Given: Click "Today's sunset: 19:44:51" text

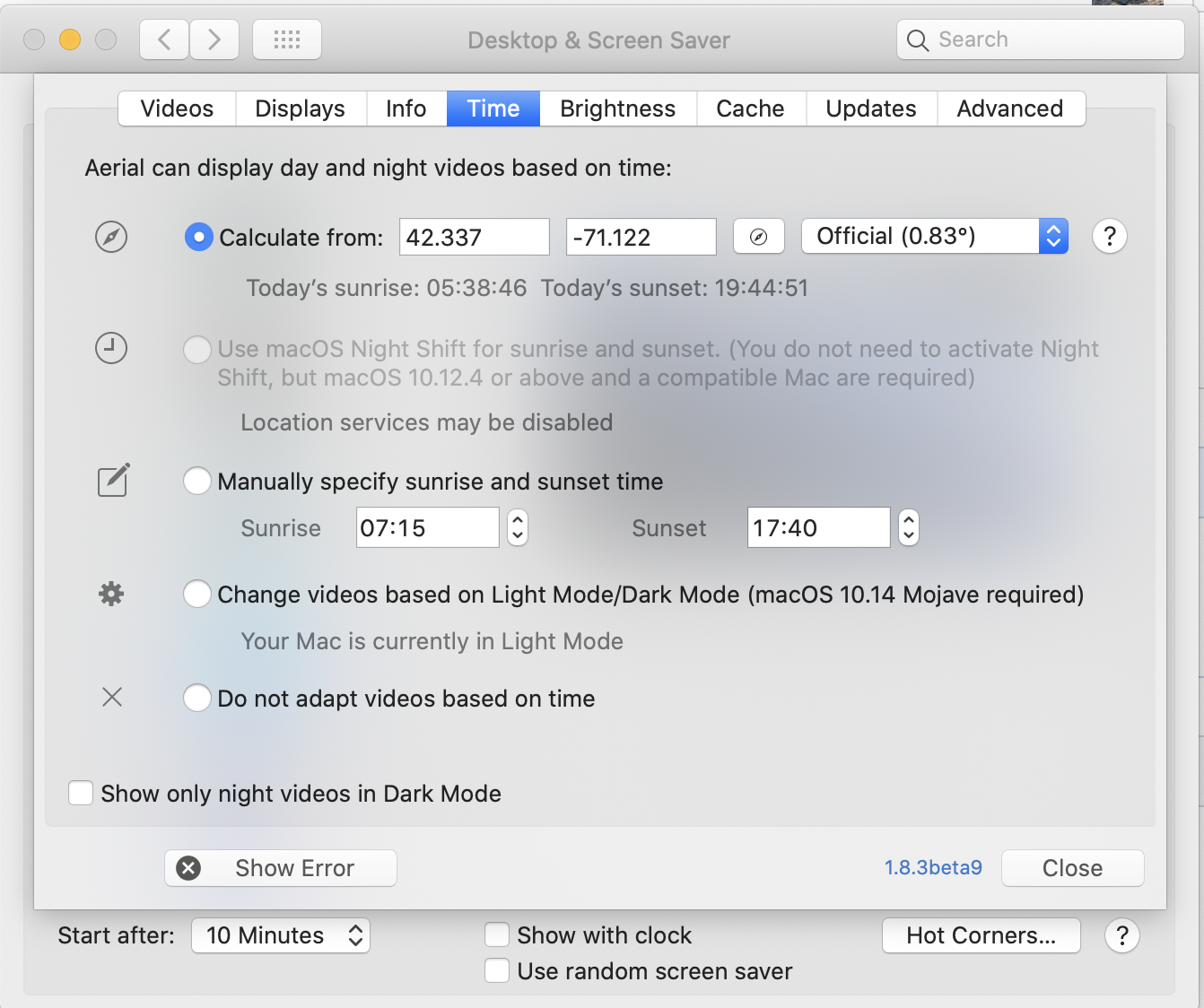Looking at the screenshot, I should point(675,288).
